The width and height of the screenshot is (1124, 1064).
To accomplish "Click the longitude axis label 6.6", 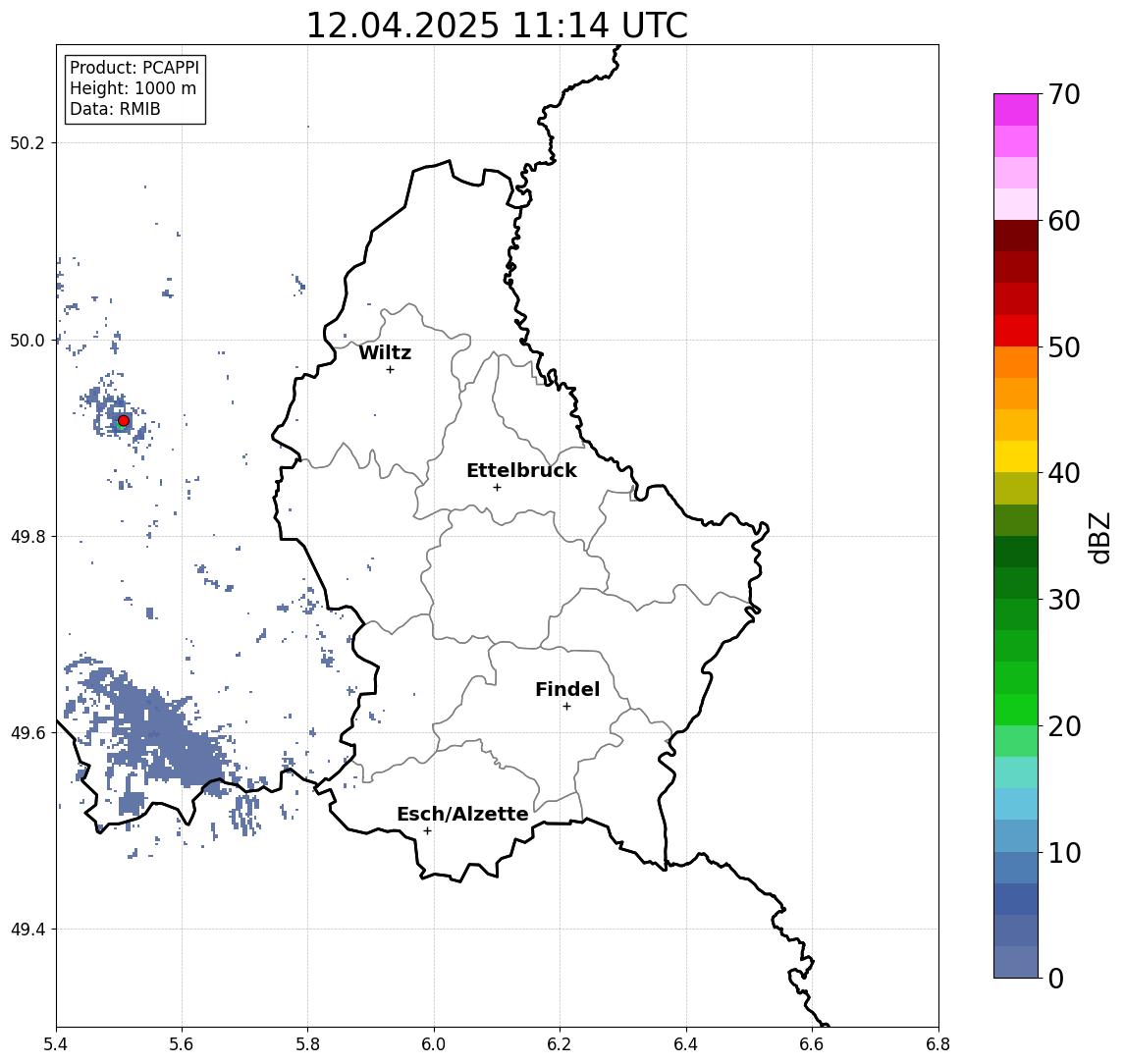I will pyautogui.click(x=812, y=1044).
